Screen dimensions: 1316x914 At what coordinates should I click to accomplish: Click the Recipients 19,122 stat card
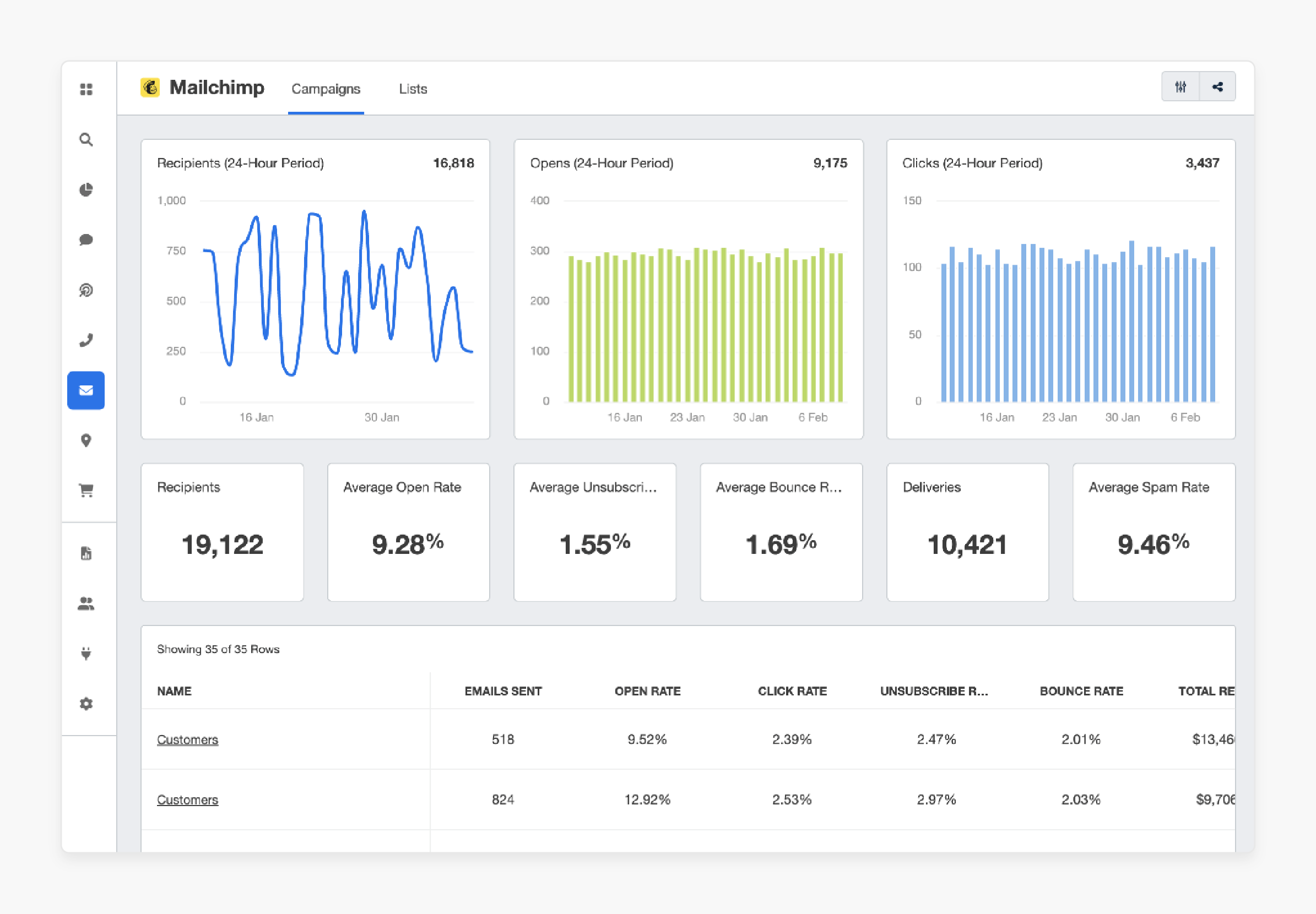pos(223,532)
